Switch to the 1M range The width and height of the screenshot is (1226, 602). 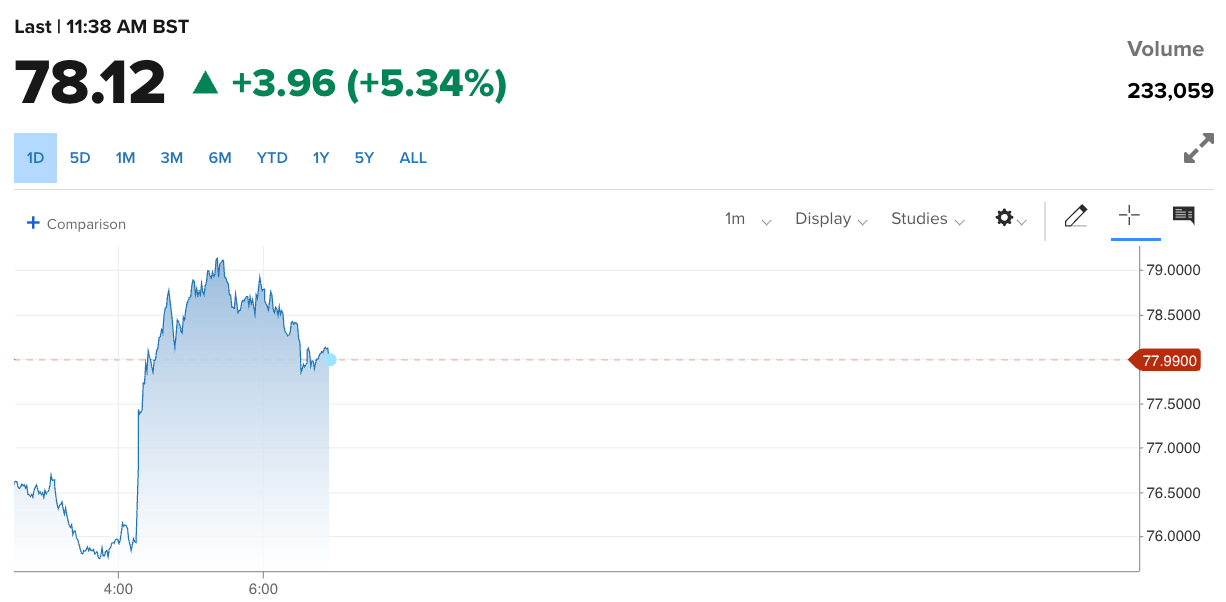(x=125, y=158)
